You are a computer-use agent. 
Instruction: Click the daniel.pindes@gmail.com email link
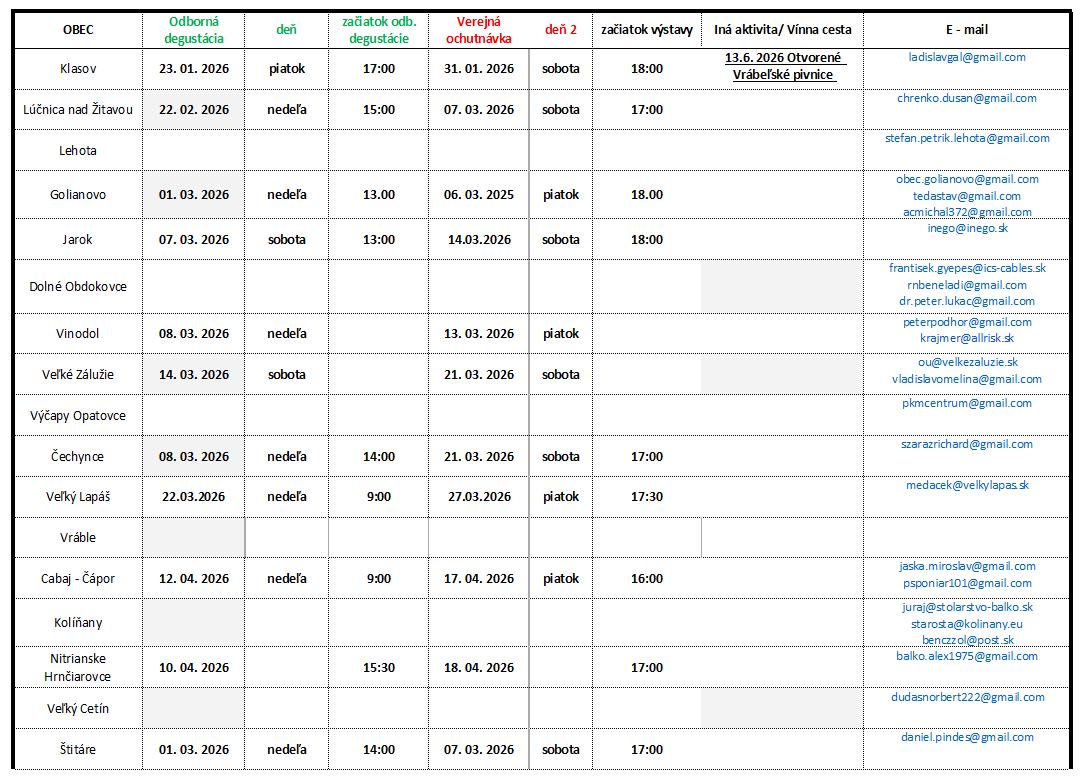click(x=966, y=737)
